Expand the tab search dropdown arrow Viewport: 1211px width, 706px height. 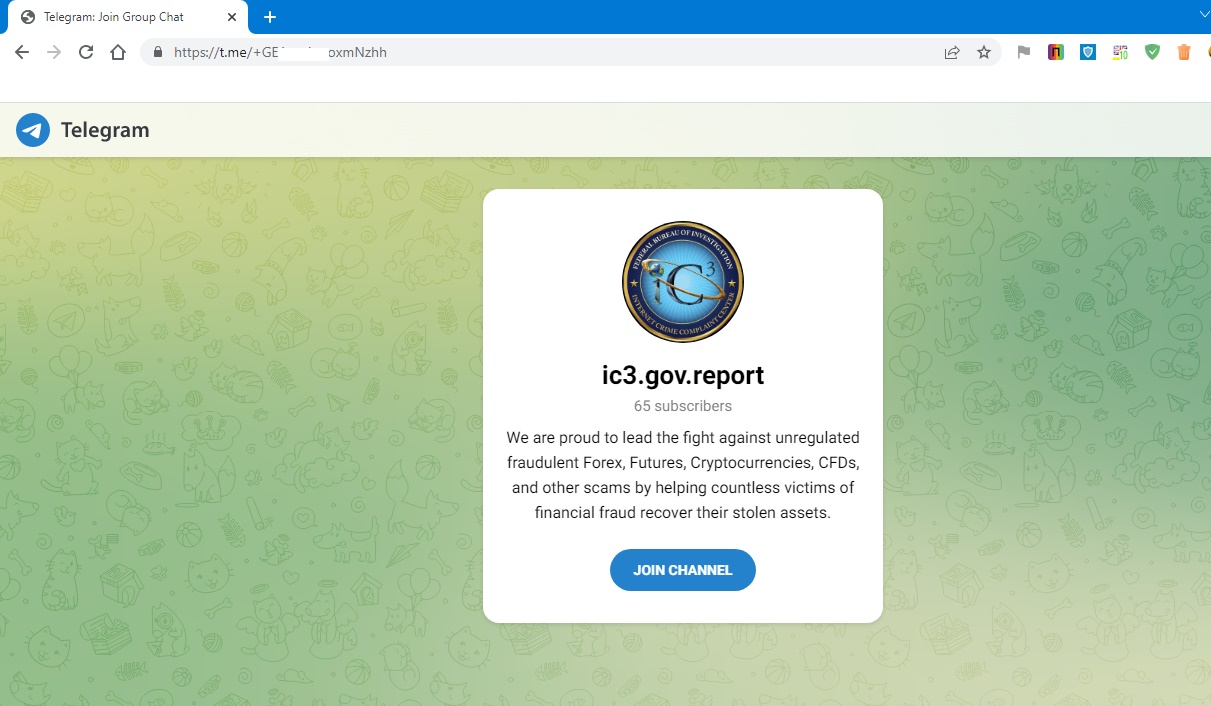(x=1204, y=14)
